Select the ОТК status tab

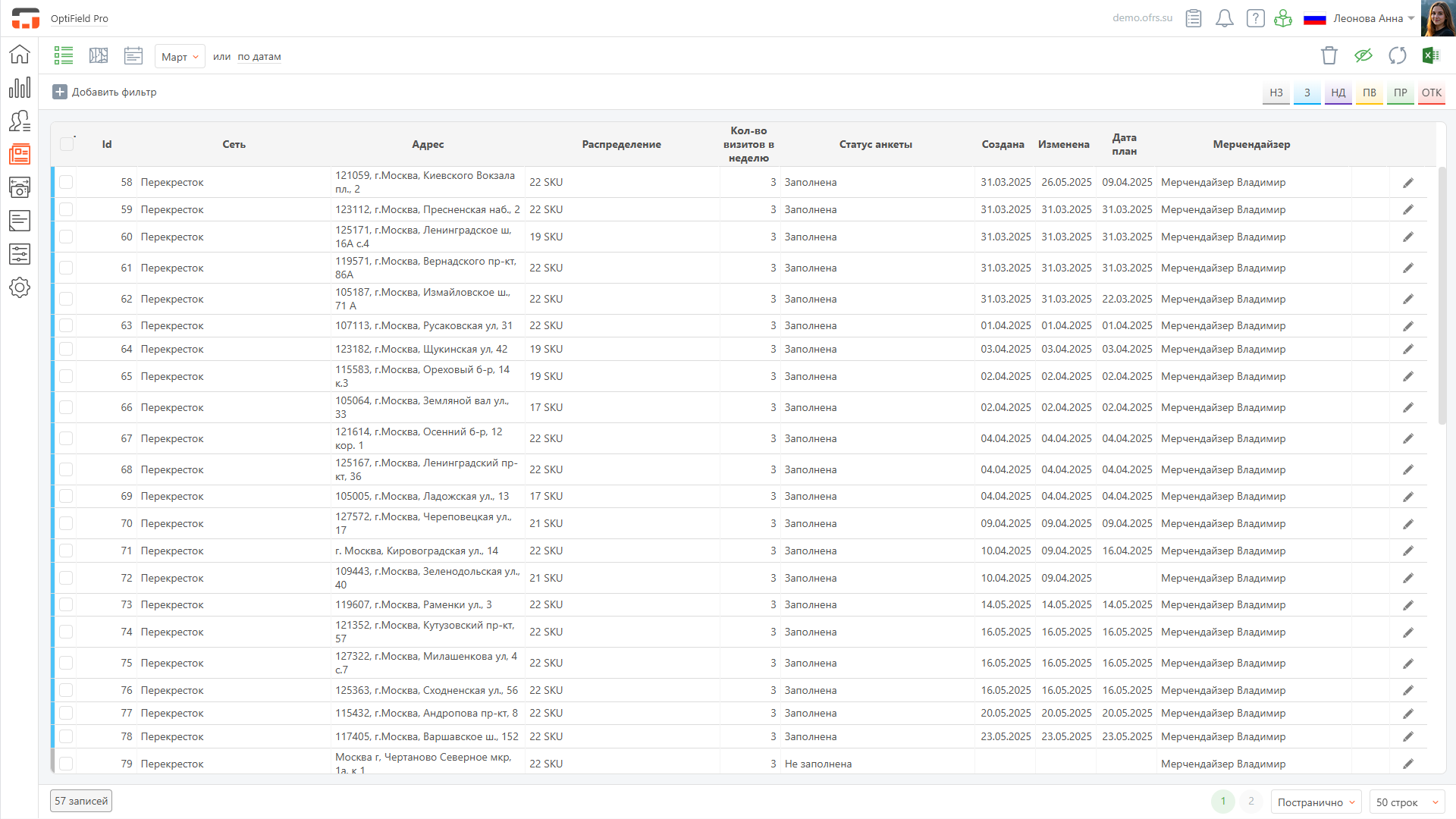(1431, 93)
